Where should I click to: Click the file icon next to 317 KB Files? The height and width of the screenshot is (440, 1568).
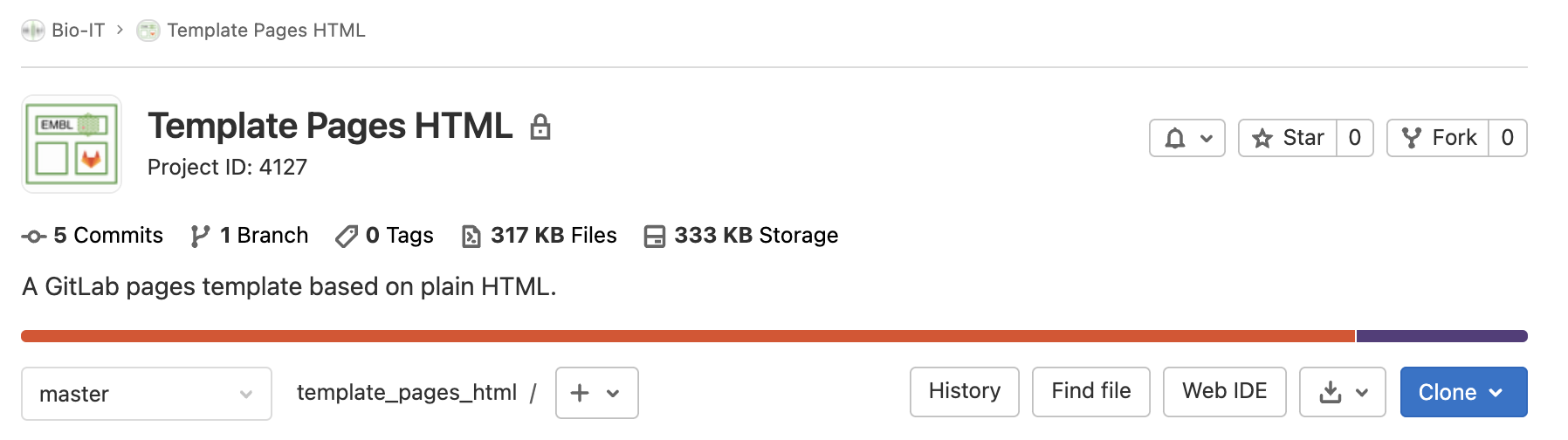coord(471,236)
